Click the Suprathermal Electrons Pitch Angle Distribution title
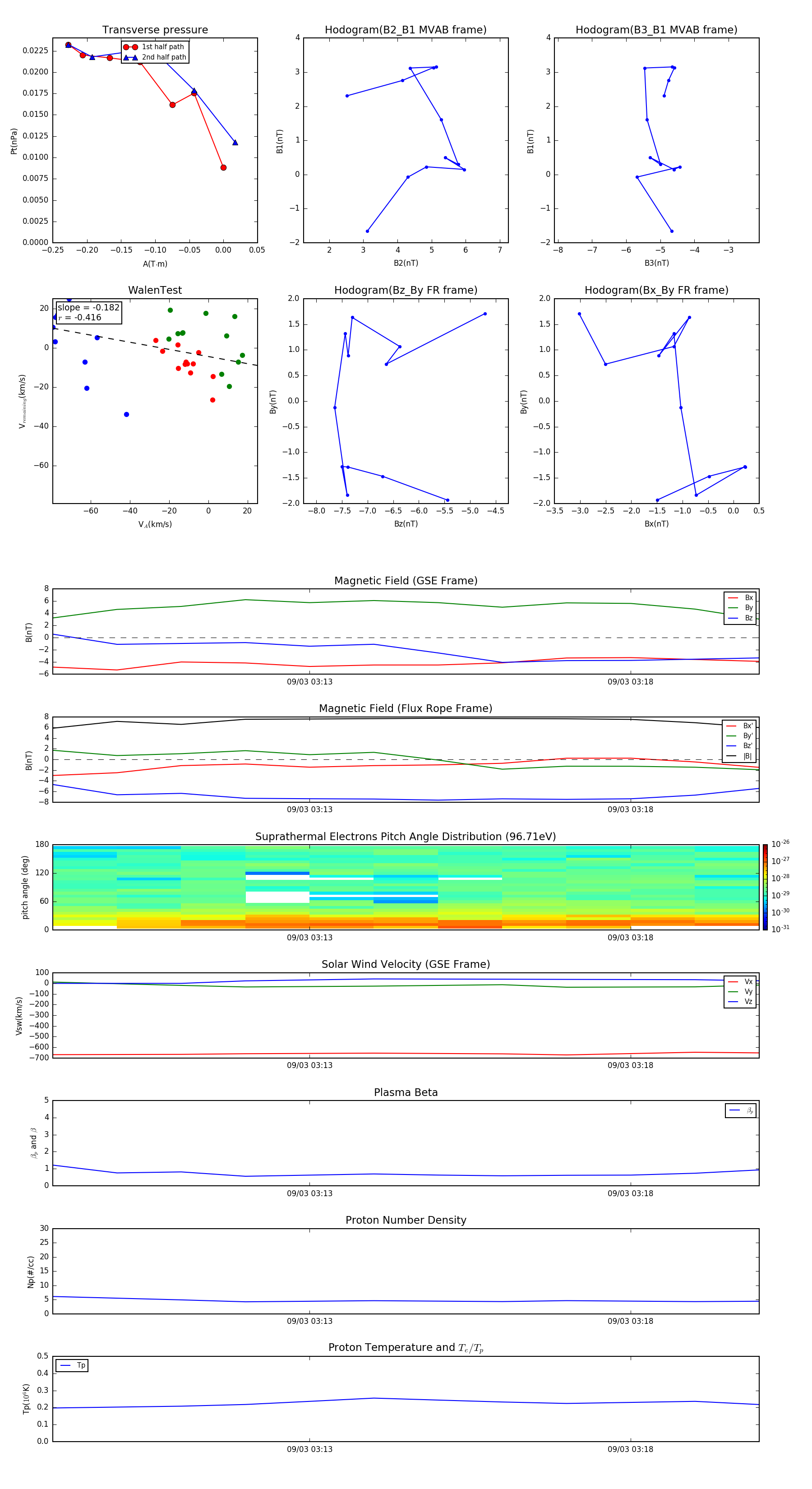 pos(406,837)
